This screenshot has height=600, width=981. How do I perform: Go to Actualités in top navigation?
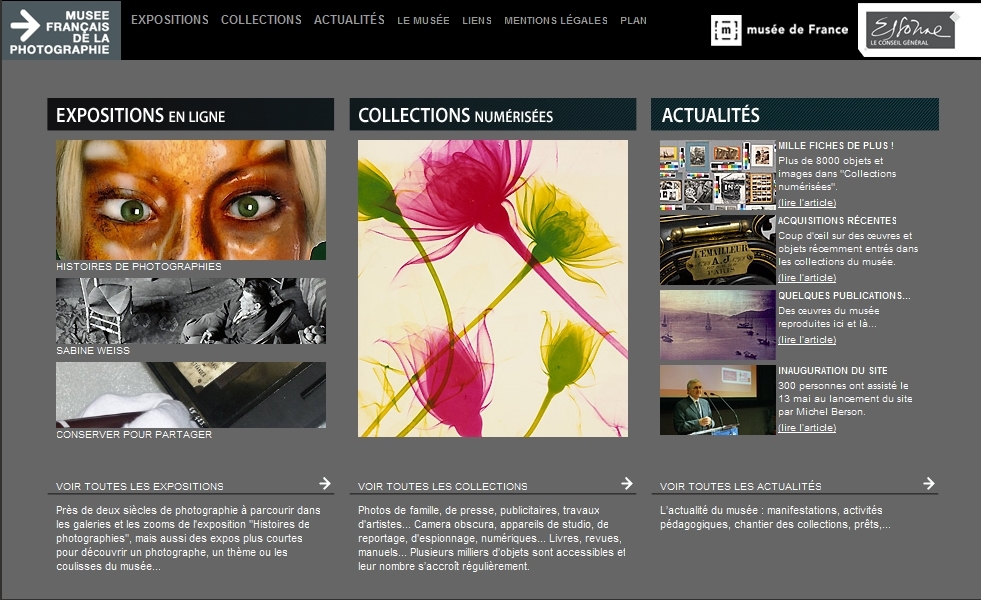(349, 20)
